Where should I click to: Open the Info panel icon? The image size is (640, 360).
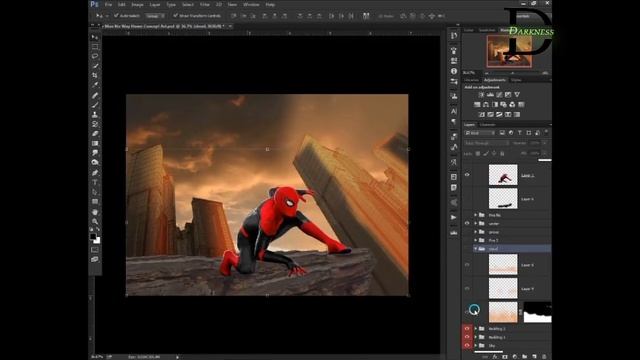pyautogui.click(x=454, y=71)
